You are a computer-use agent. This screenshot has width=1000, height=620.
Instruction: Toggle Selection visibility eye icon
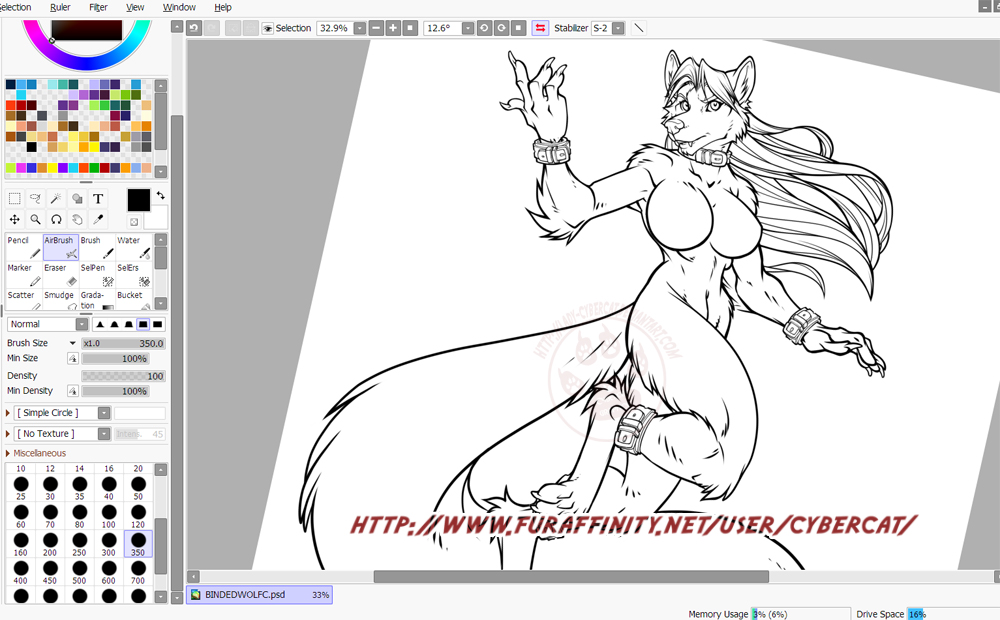(268, 28)
